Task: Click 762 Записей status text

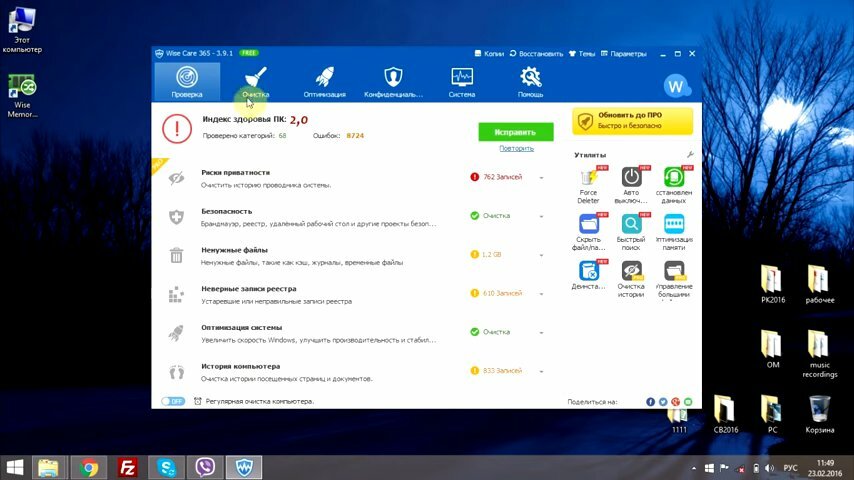Action: coord(502,177)
